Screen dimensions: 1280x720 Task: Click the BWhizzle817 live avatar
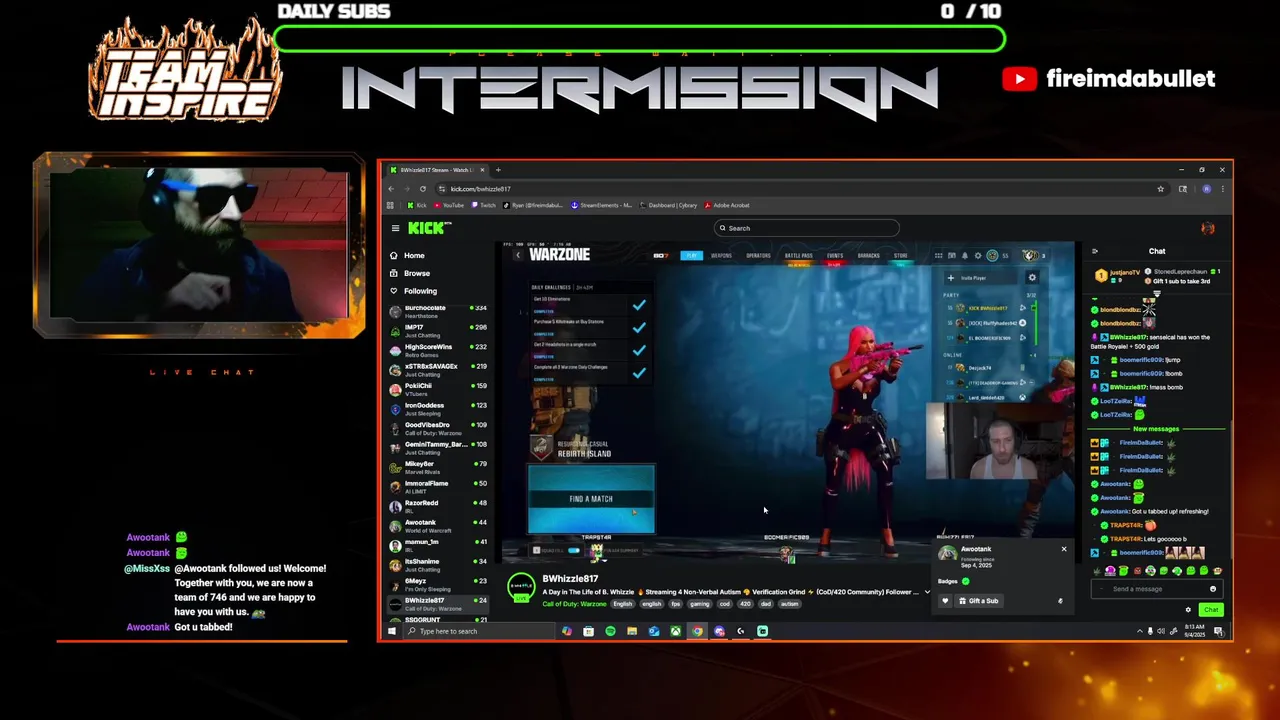point(521,588)
